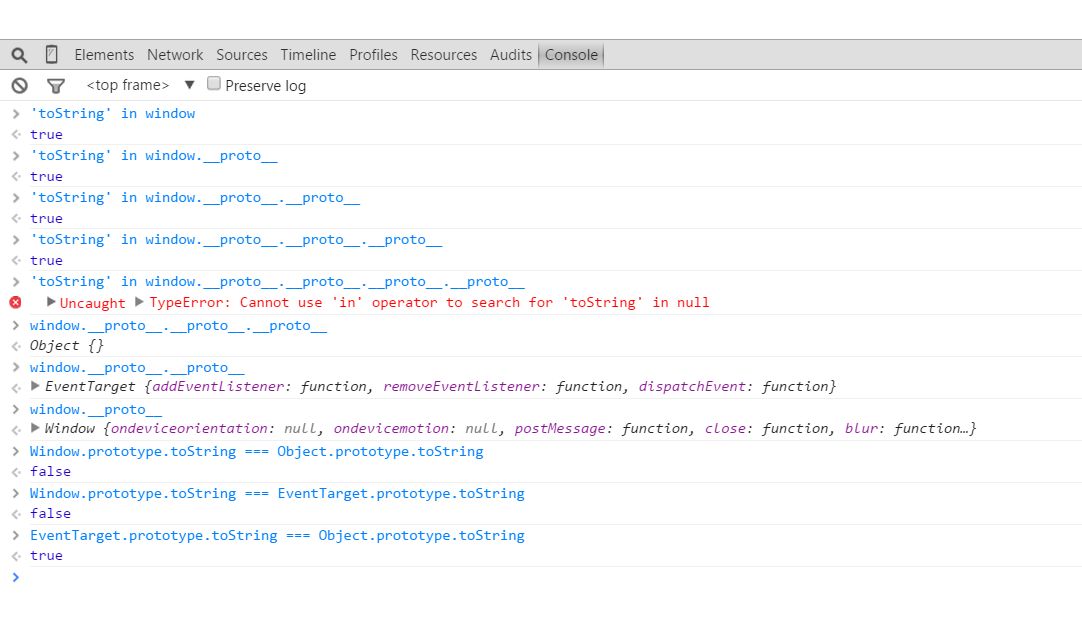Image resolution: width=1082 pixels, height=643 pixels.
Task: Open the Audits tab
Action: (x=511, y=55)
